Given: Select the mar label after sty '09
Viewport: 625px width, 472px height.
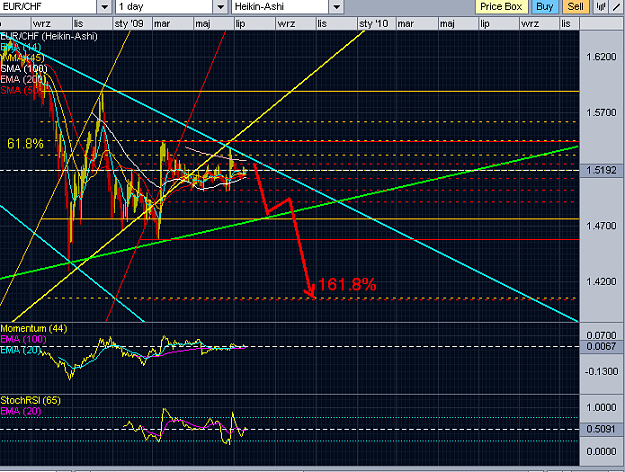Looking at the screenshot, I should tap(162, 24).
